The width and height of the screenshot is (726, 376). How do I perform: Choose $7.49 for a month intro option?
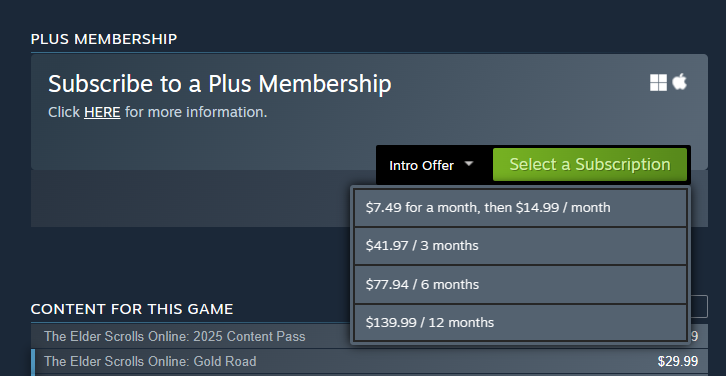(x=520, y=207)
